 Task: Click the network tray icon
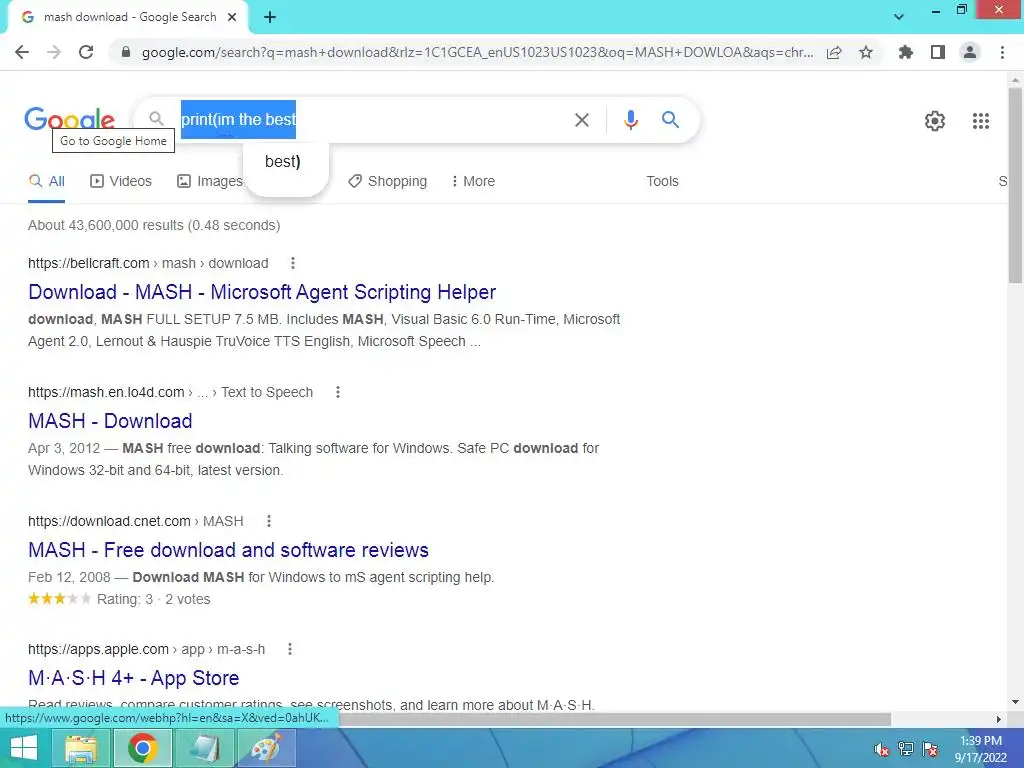tap(906, 749)
